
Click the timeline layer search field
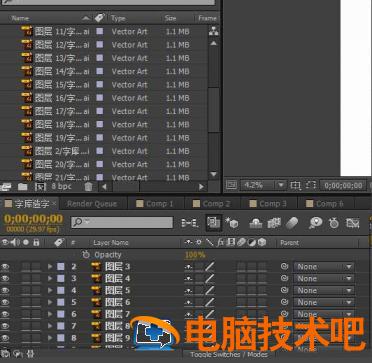coord(122,222)
